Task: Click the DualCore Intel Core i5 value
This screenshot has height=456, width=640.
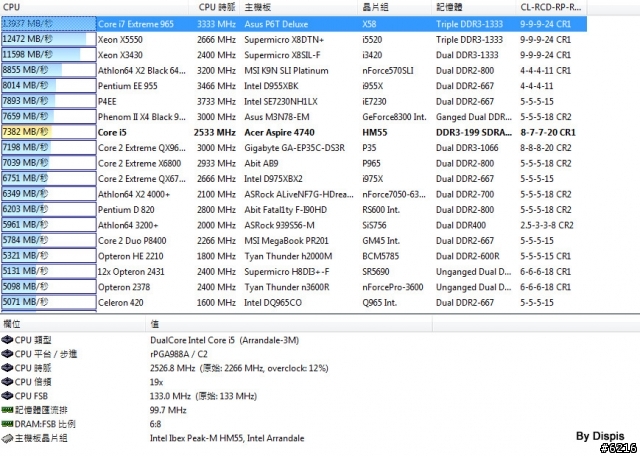Action: 224,340
